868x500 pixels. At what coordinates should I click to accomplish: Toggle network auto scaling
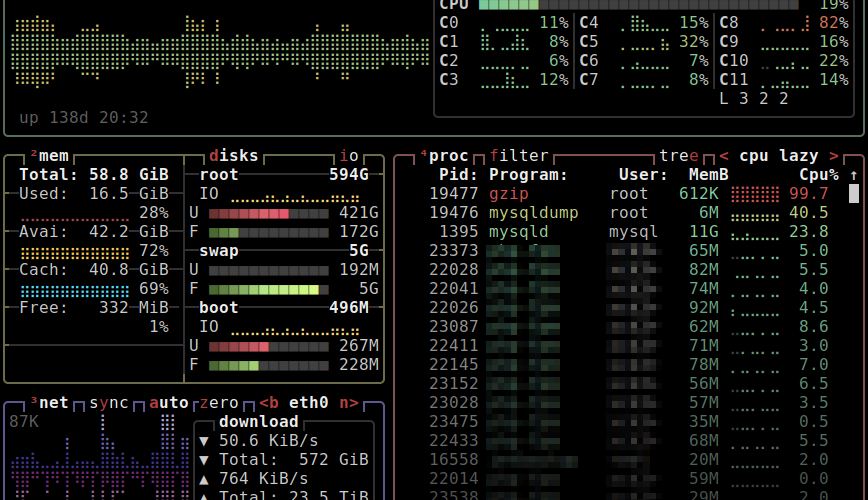coord(169,403)
